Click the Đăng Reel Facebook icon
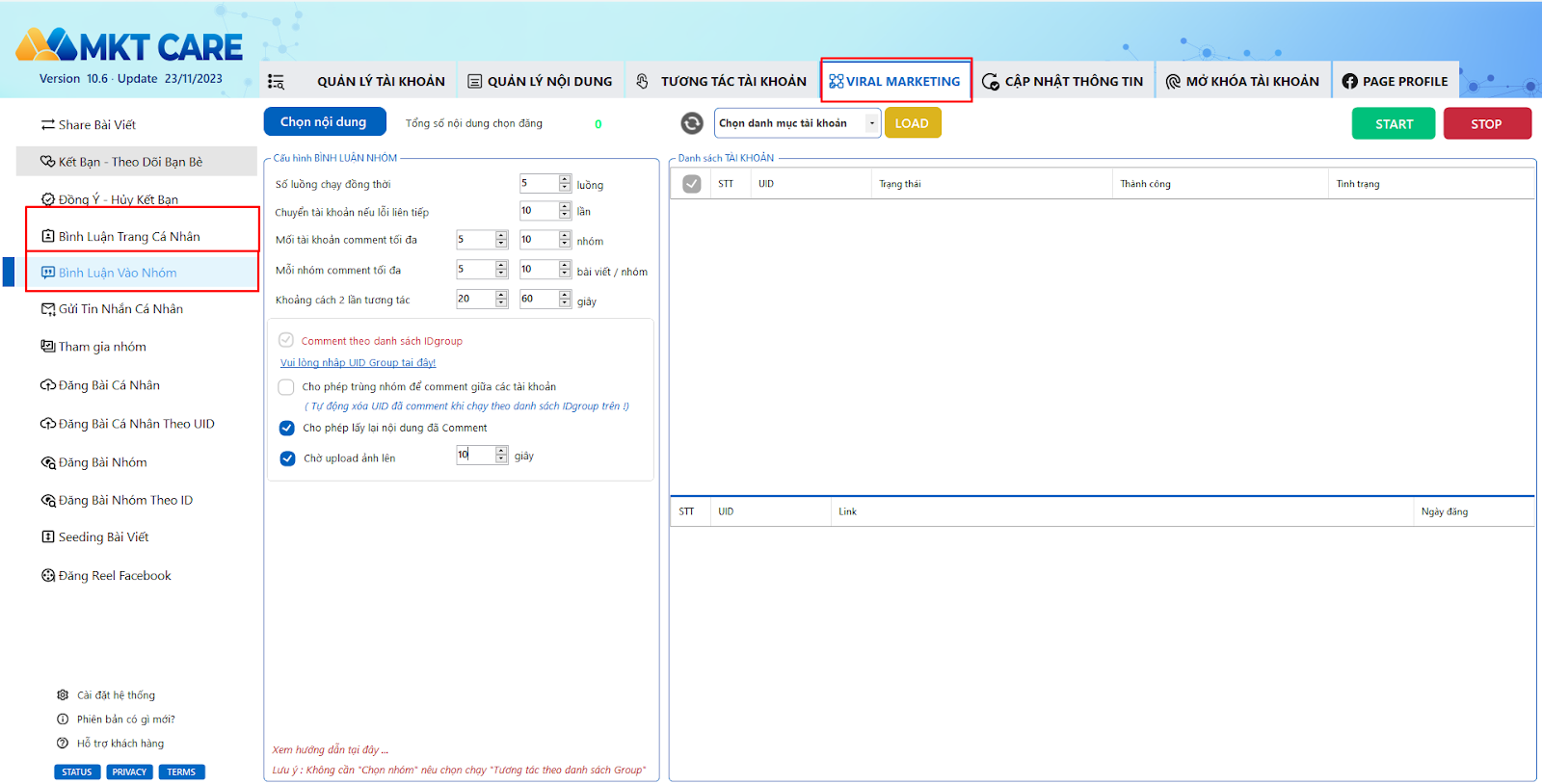Screen dimensions: 1542x784 (x=47, y=575)
